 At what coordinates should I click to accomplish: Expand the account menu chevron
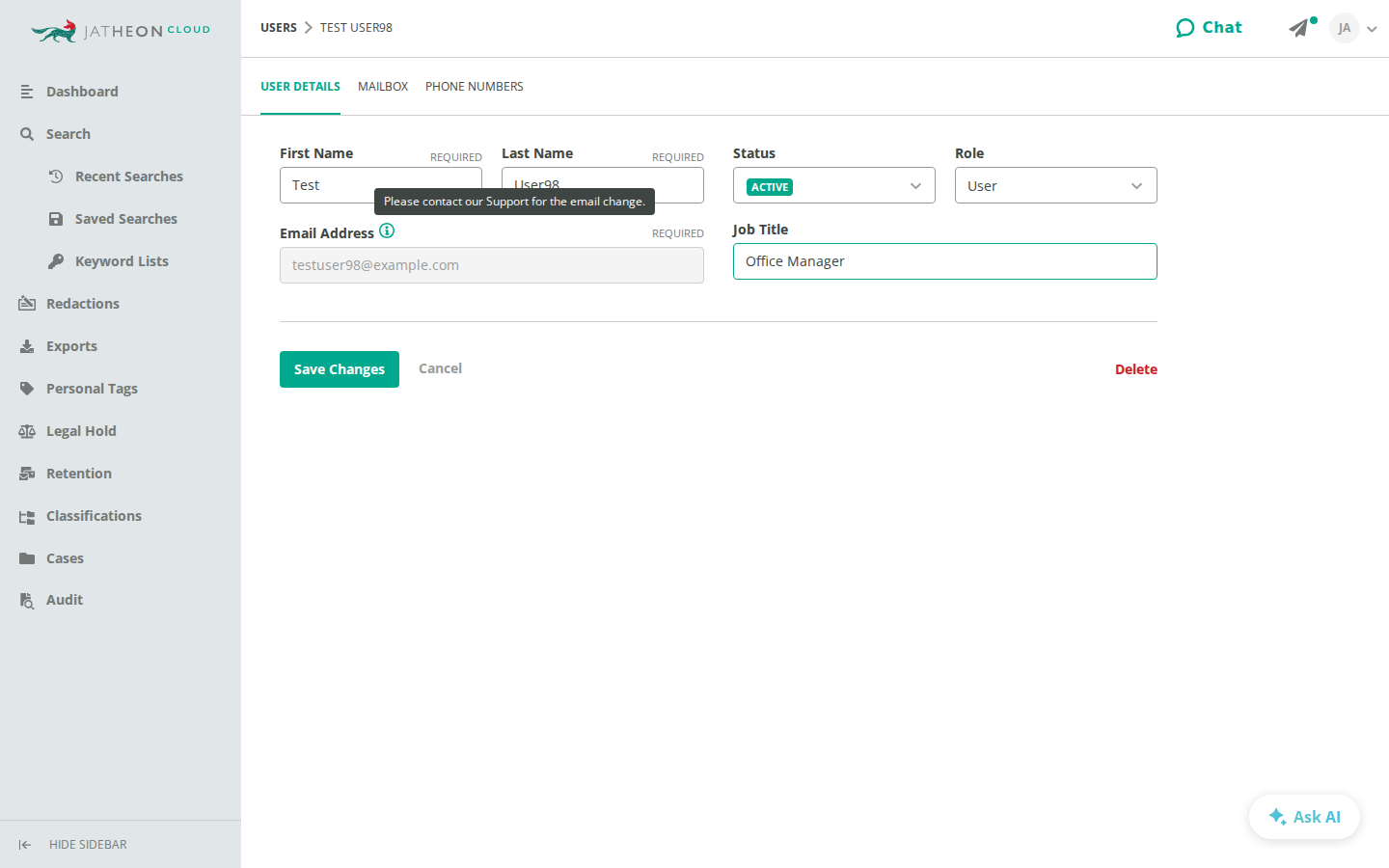pos(1372,29)
